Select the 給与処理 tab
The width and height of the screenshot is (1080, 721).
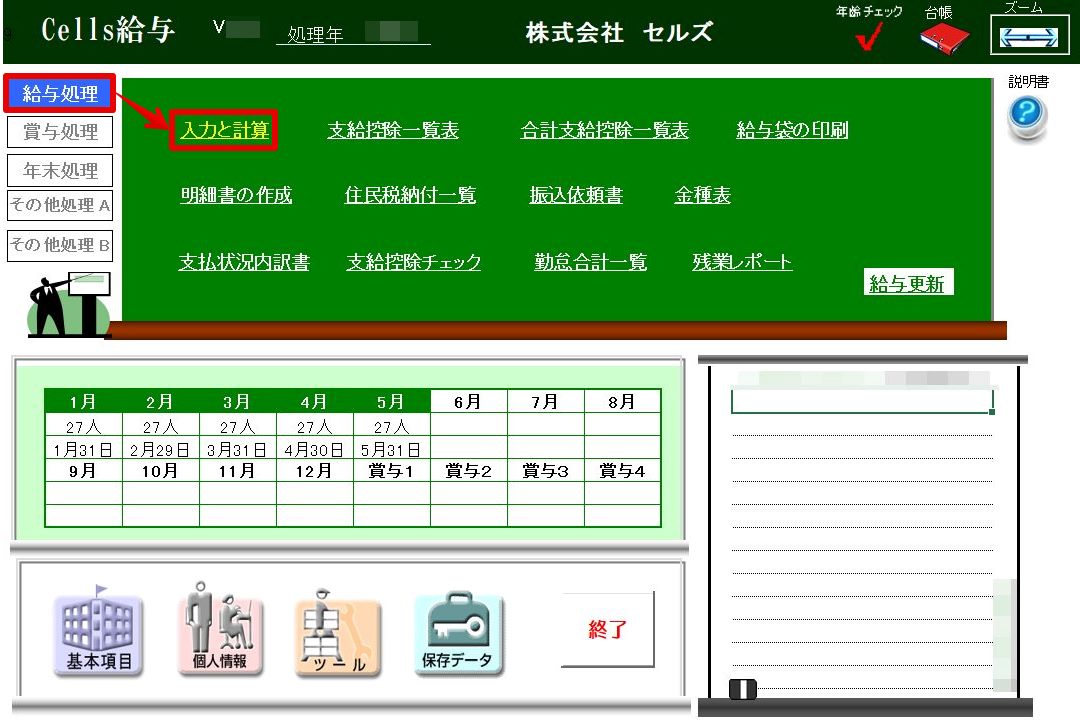click(x=60, y=94)
